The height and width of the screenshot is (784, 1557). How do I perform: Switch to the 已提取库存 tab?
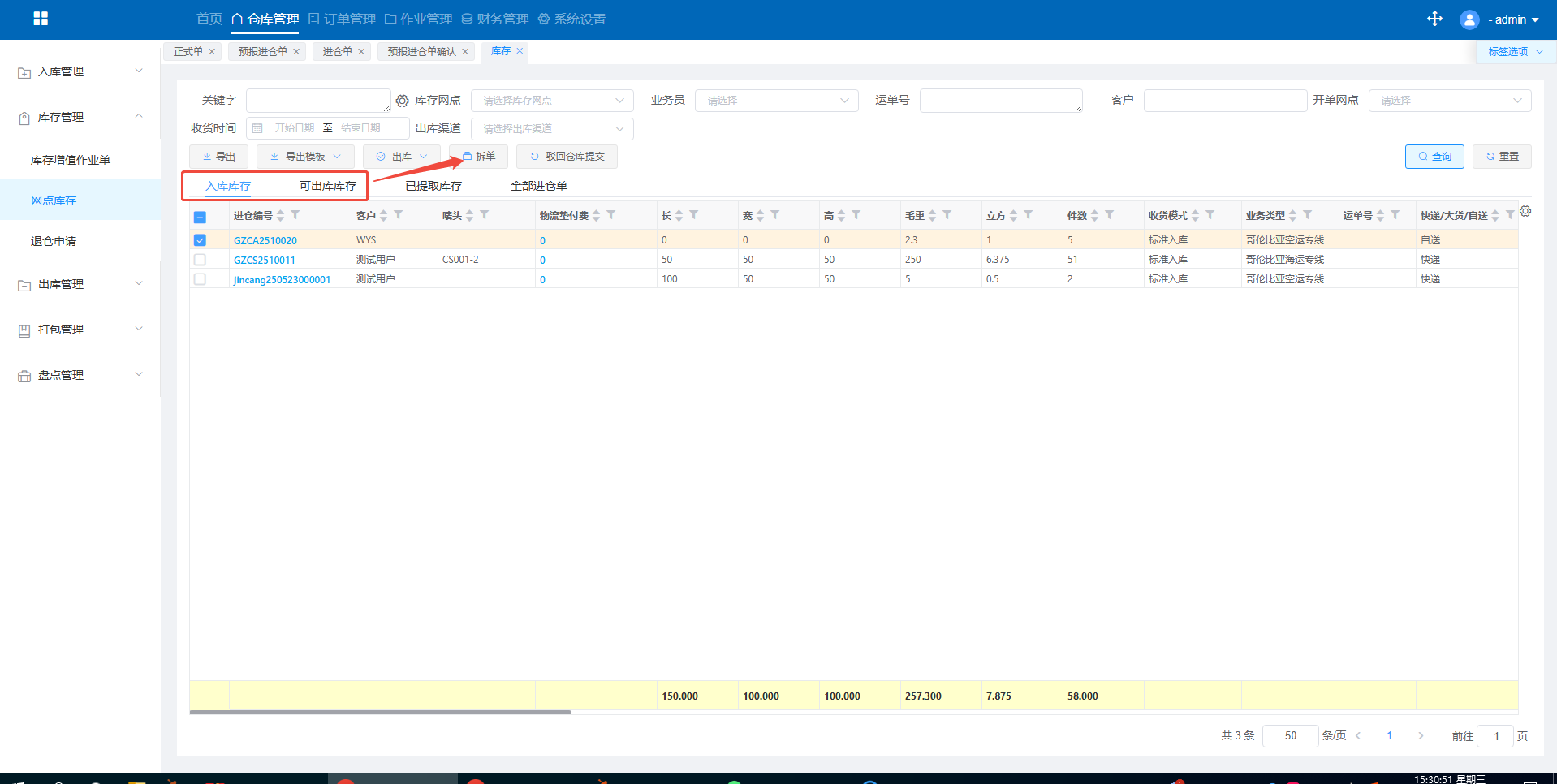pyautogui.click(x=433, y=186)
